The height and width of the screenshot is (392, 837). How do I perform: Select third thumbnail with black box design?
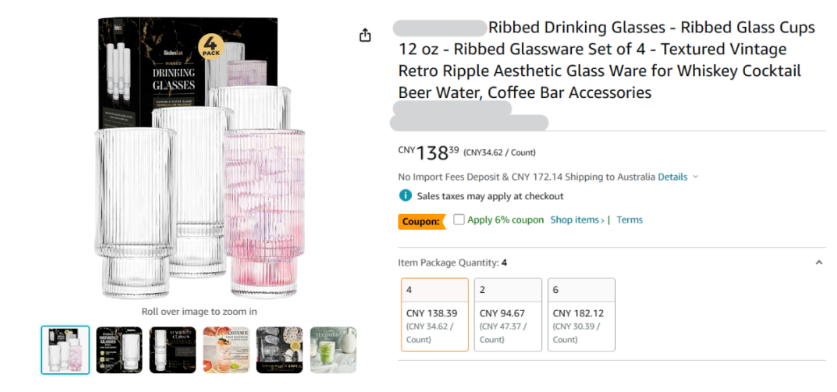[x=172, y=350]
